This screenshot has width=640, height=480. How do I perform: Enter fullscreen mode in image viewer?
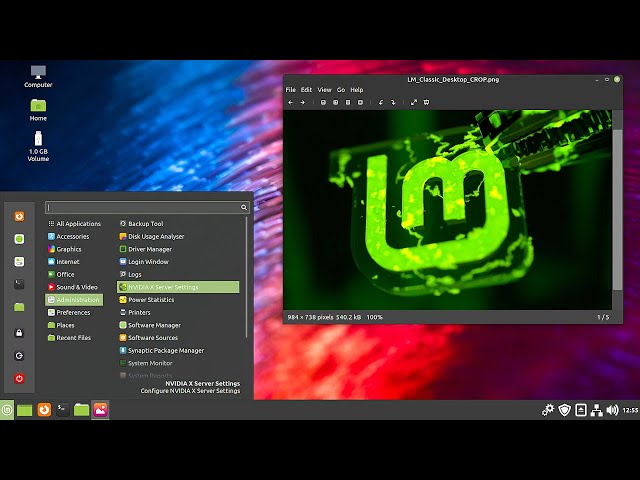(414, 102)
